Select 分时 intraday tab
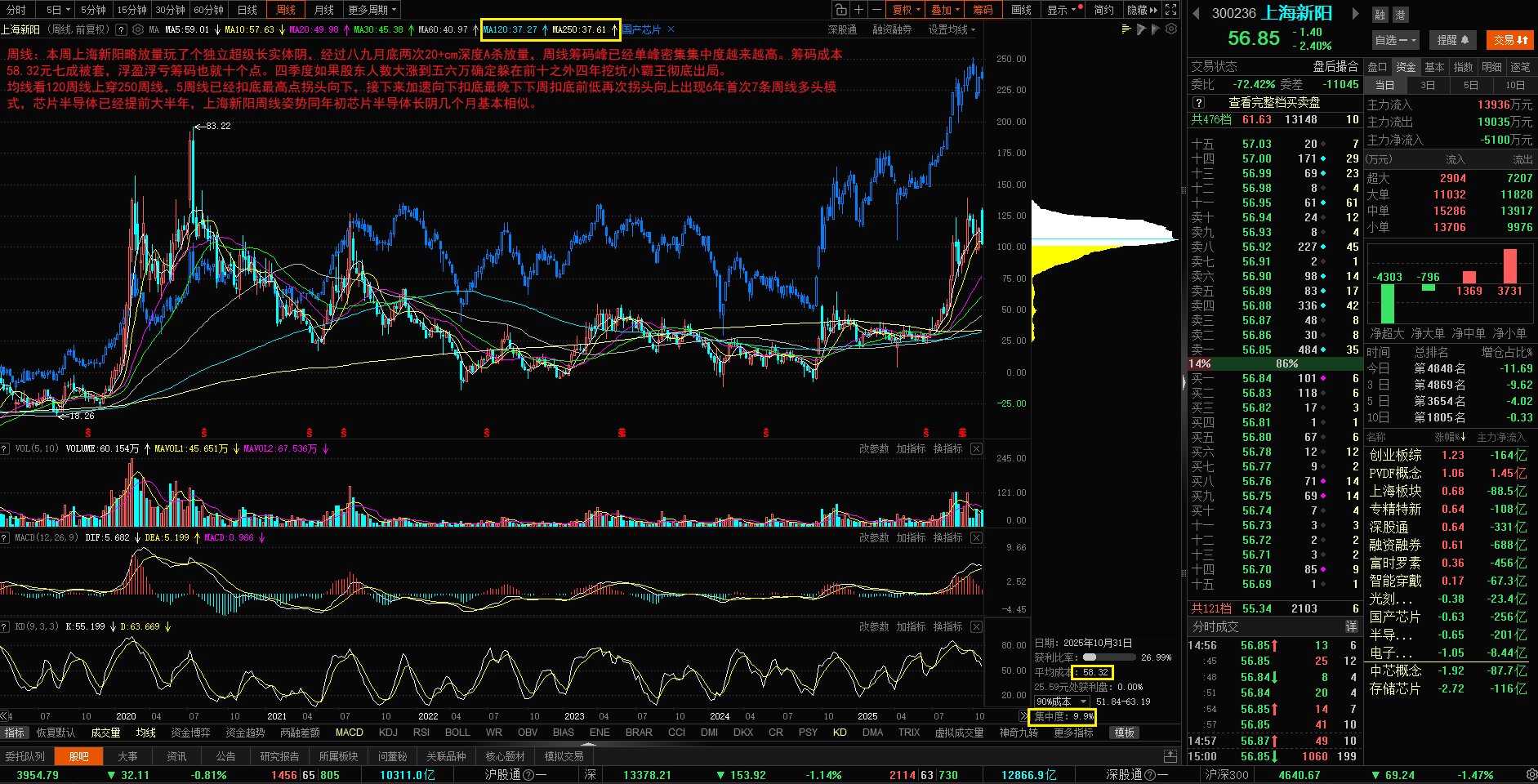Screen dimensions: 1538x784 pyautogui.click(x=16, y=10)
